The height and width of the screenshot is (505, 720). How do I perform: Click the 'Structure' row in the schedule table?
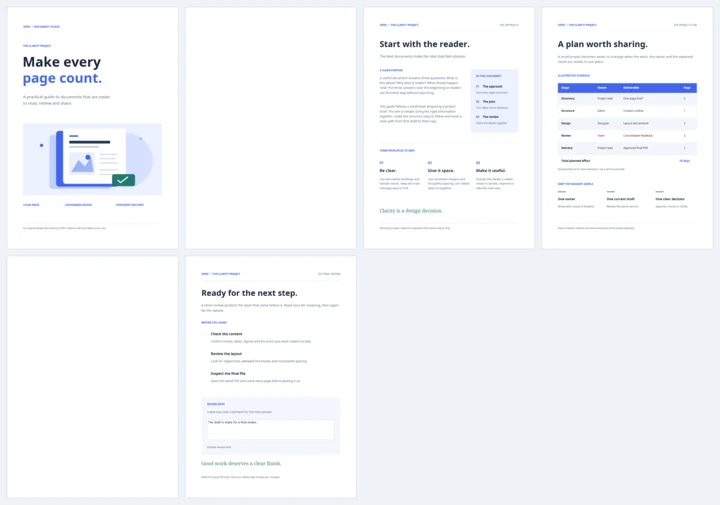(627, 111)
